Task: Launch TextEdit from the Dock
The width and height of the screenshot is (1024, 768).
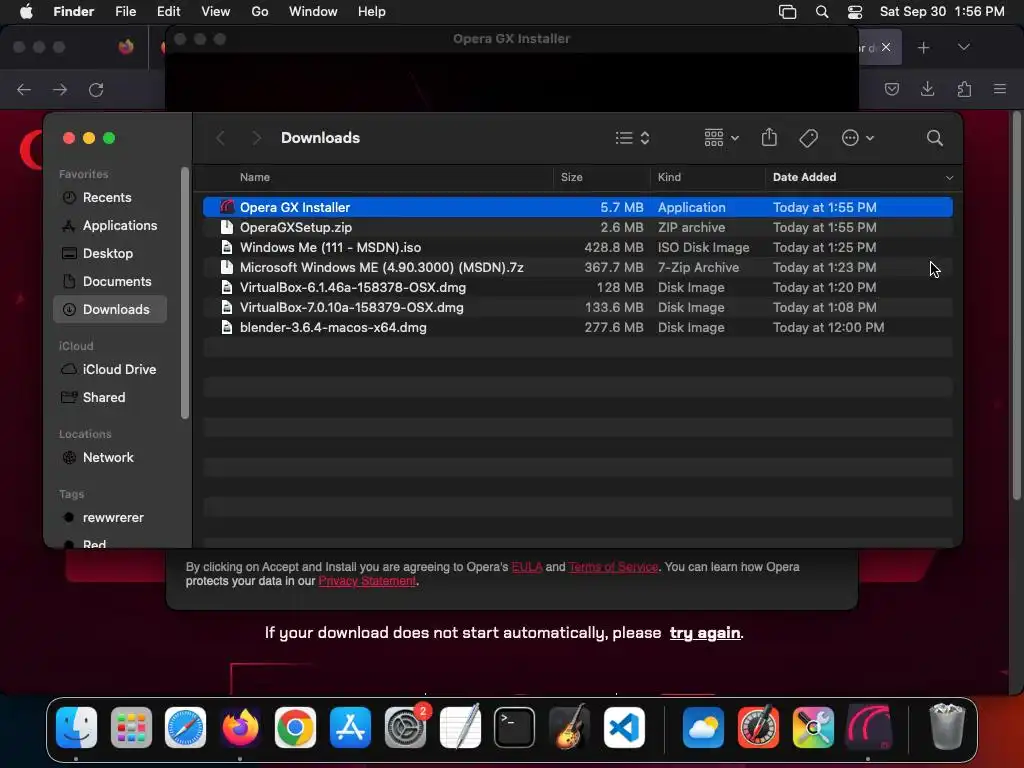Action: click(460, 727)
